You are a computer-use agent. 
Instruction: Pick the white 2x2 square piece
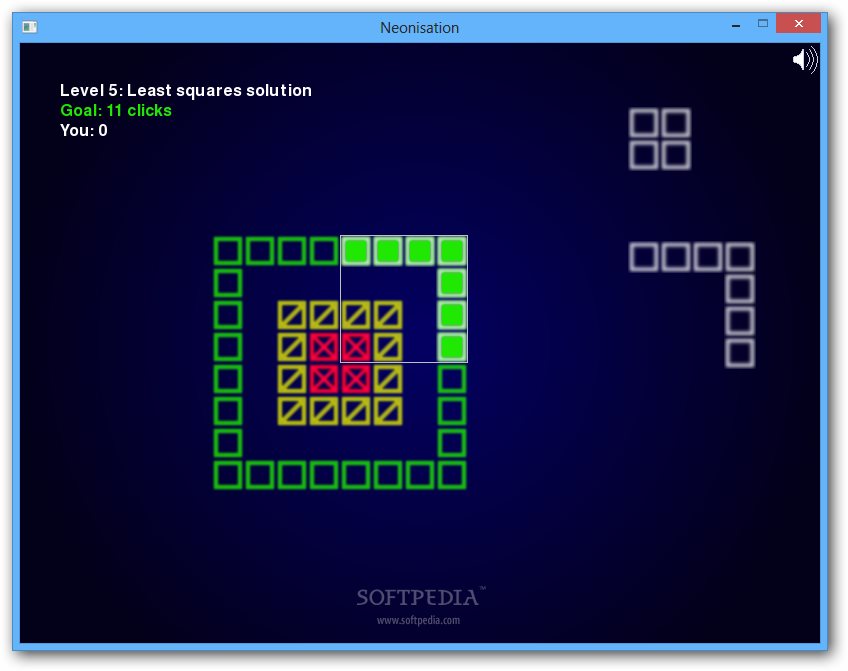coord(660,139)
